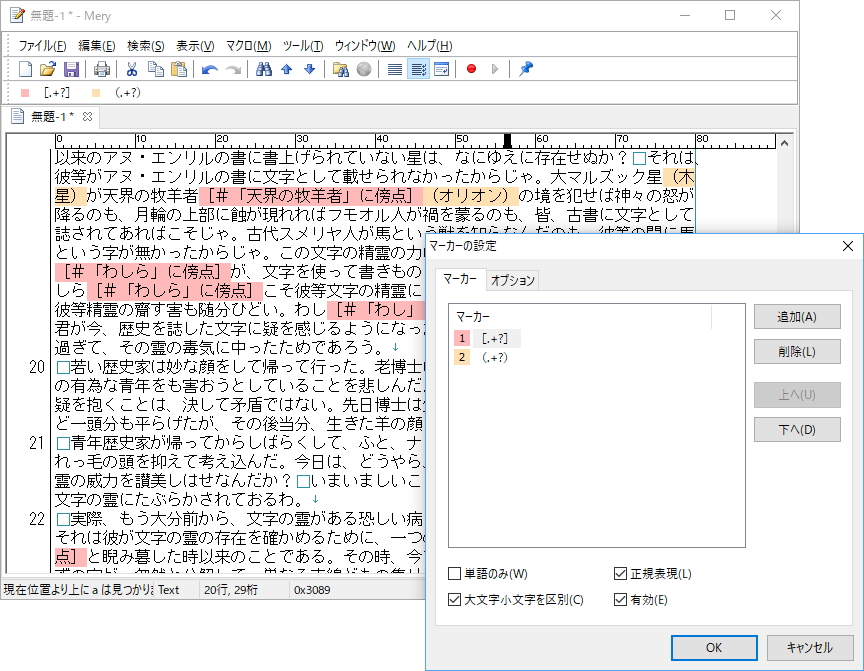Open Find with the binoculars icon
Viewport: 864px width, 671px height.
(263, 69)
